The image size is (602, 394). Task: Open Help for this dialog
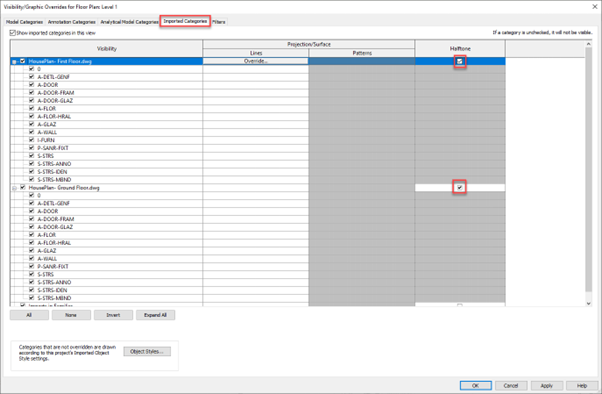click(x=582, y=386)
